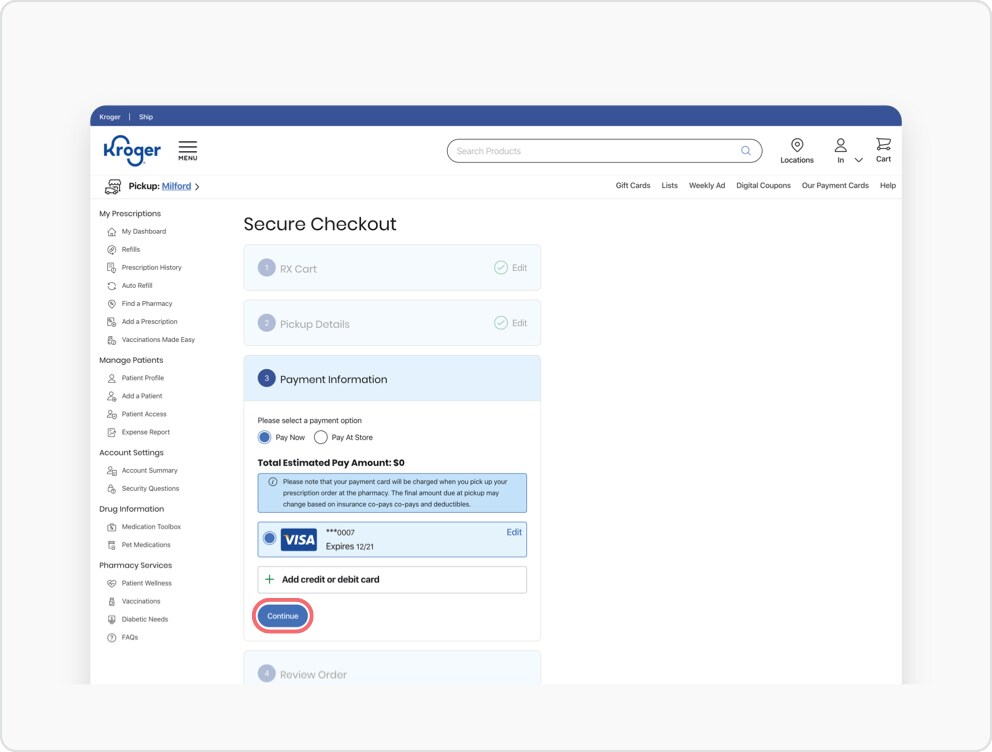Open the Vaccinations sidebar link
The width and height of the screenshot is (992, 752).
point(141,601)
